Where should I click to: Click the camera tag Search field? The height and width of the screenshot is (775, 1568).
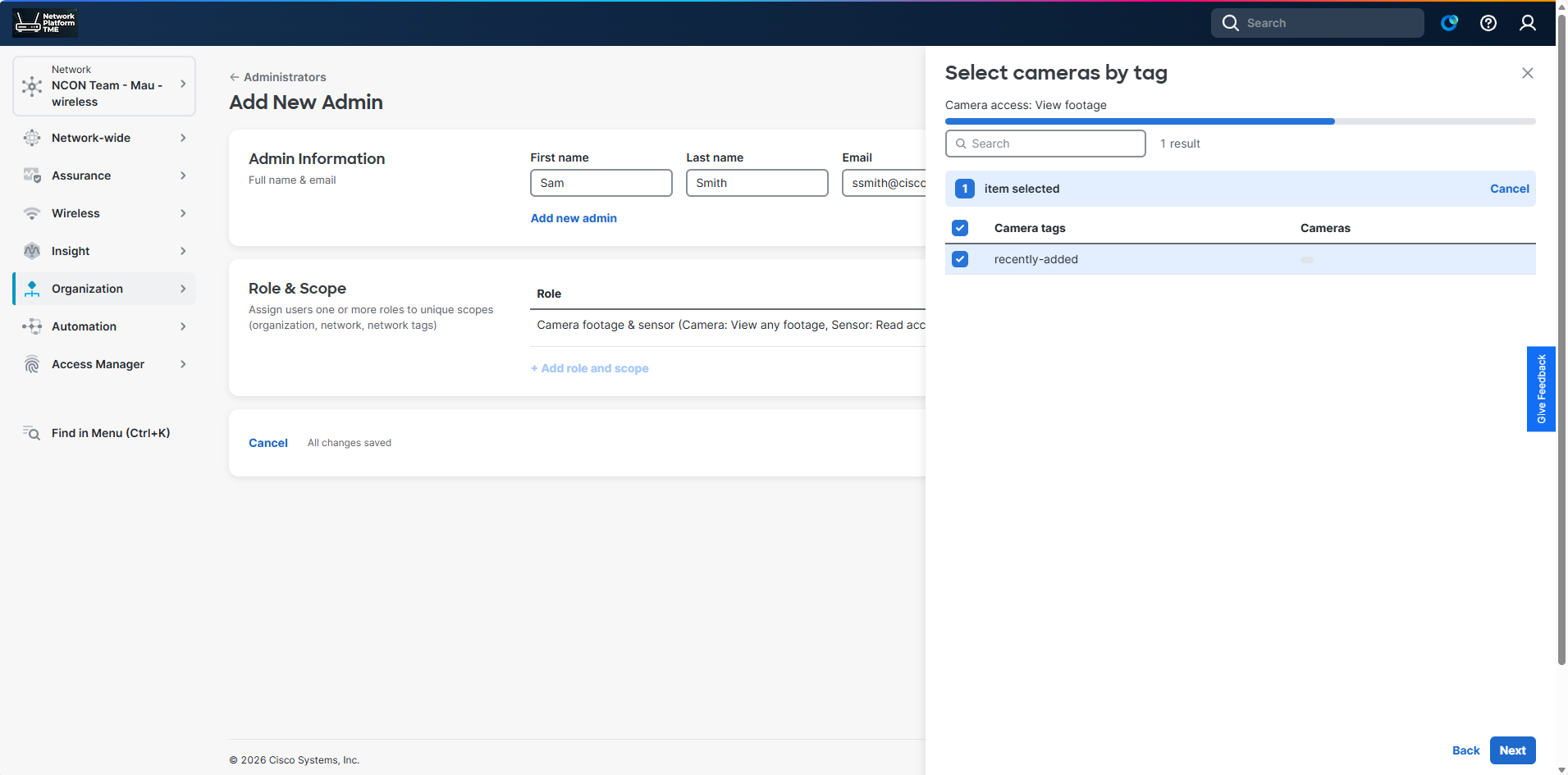pyautogui.click(x=1045, y=144)
